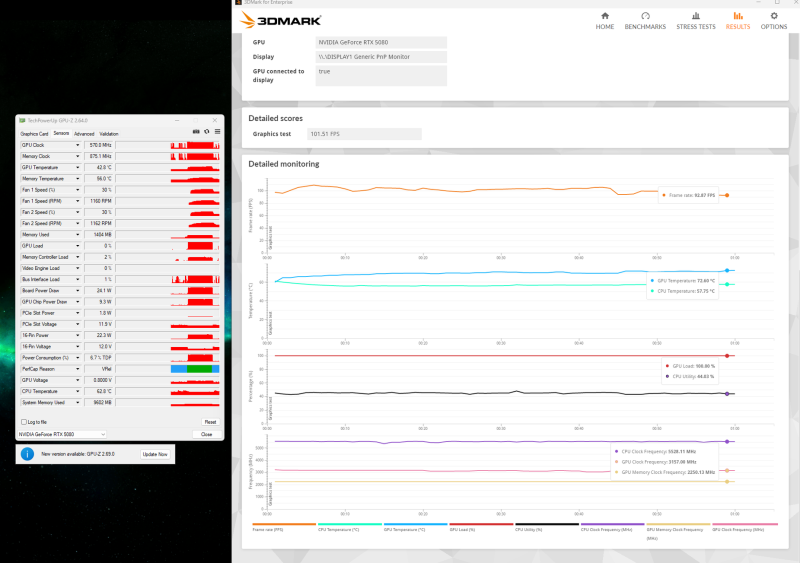
Task: Open the STRESS TESTS section
Action: [696, 21]
